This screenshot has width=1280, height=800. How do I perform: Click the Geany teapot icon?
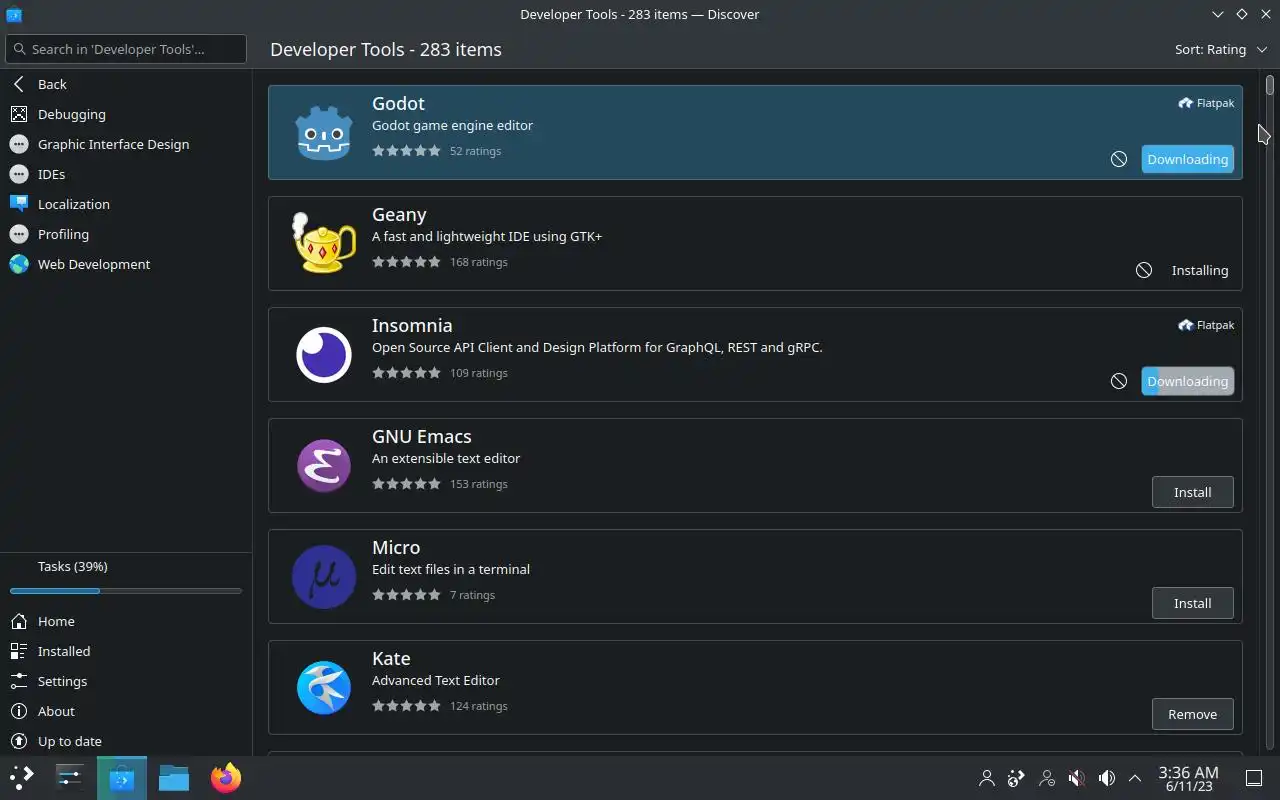324,243
